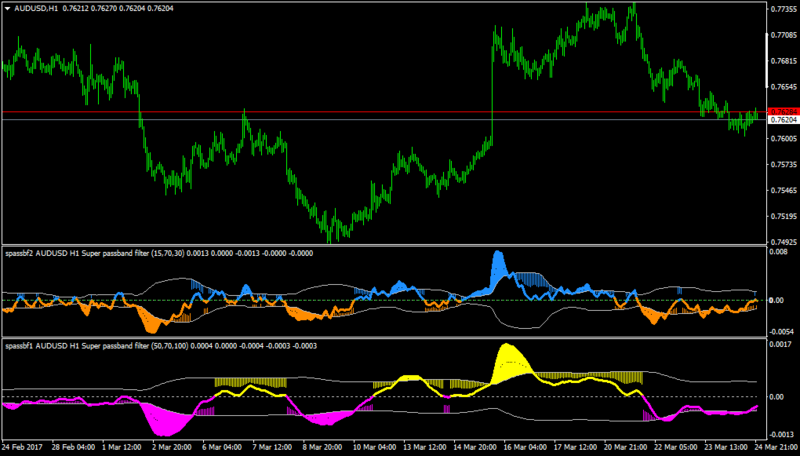
Task: Click the 0.77355 level on price scale
Action: click(x=785, y=9)
